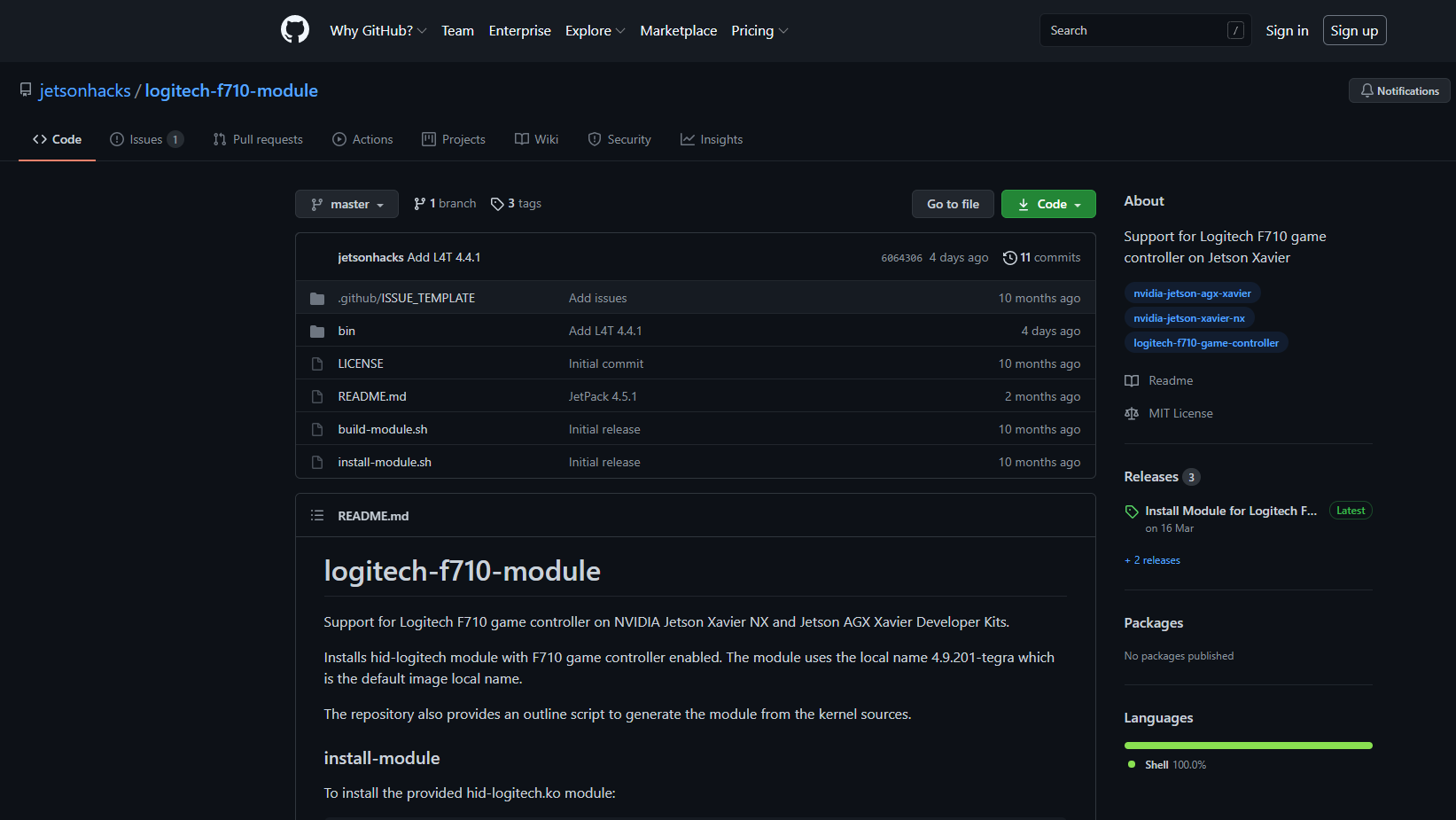Switch to the Pull requests tab
1456x820 pixels.
click(x=258, y=139)
